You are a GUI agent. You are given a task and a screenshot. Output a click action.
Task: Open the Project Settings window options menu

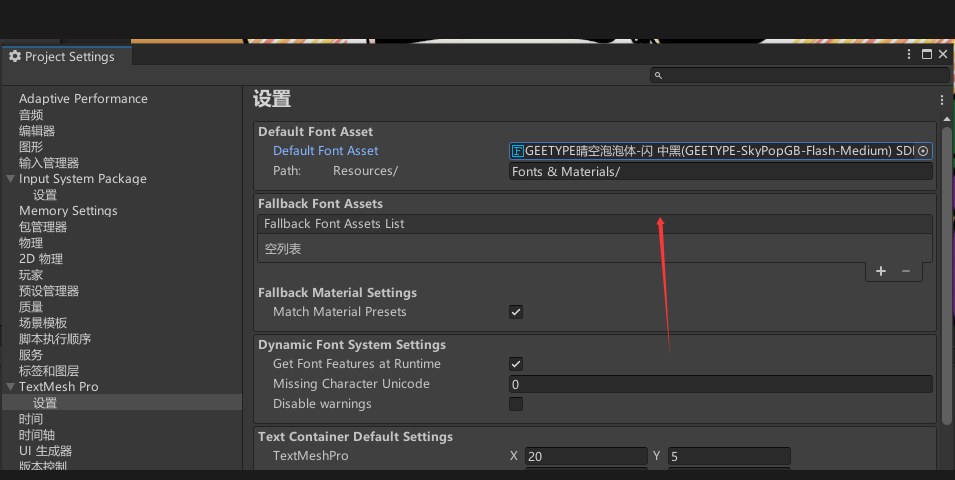pos(909,54)
